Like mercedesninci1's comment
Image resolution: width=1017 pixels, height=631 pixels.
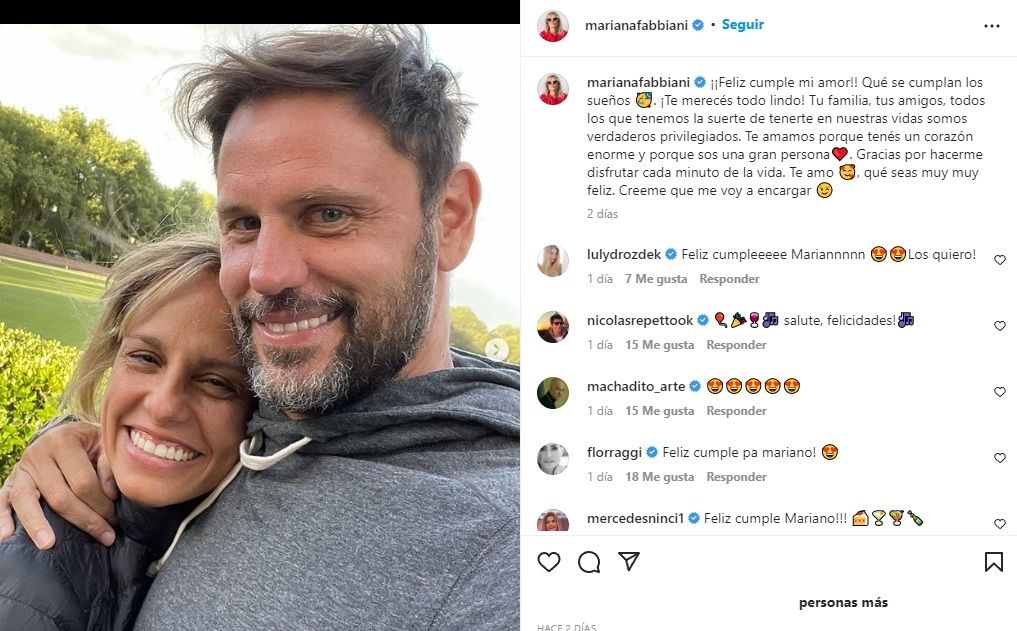[x=999, y=524]
